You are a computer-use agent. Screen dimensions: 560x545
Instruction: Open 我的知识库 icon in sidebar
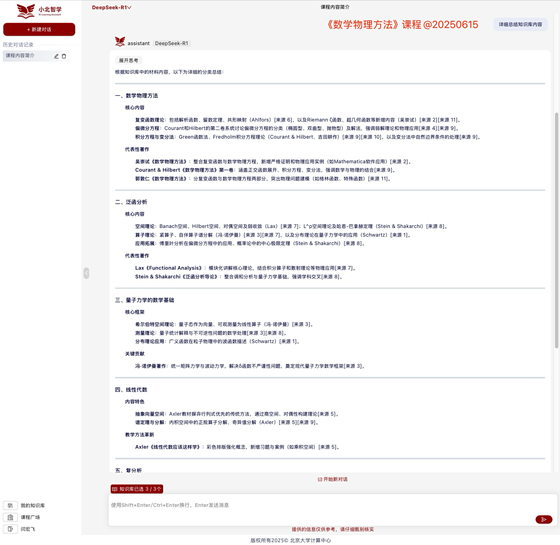10,505
